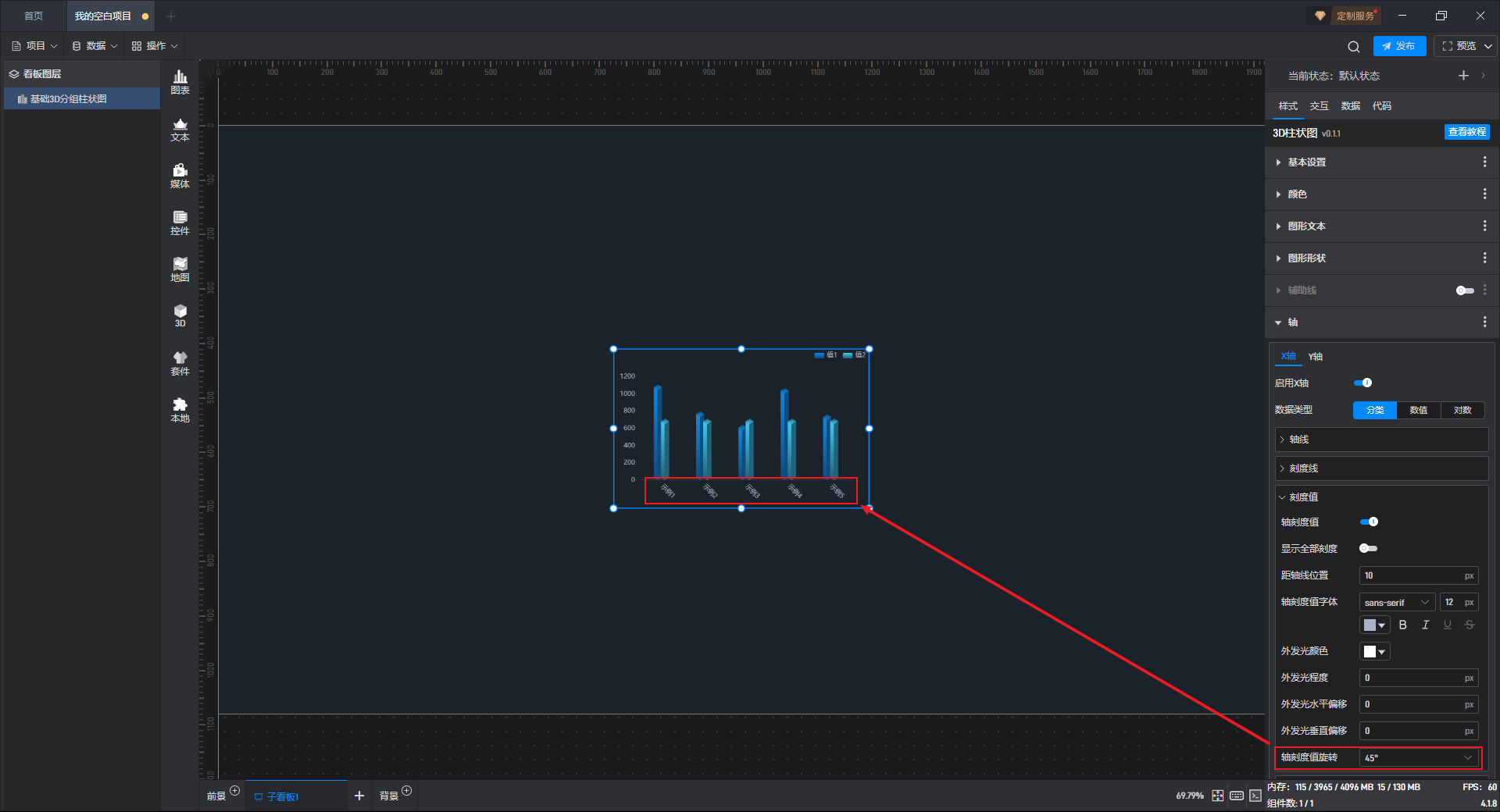Click the fit-to-screen icon beside zoom percentage
The height and width of the screenshot is (812, 1500).
pos(1218,796)
